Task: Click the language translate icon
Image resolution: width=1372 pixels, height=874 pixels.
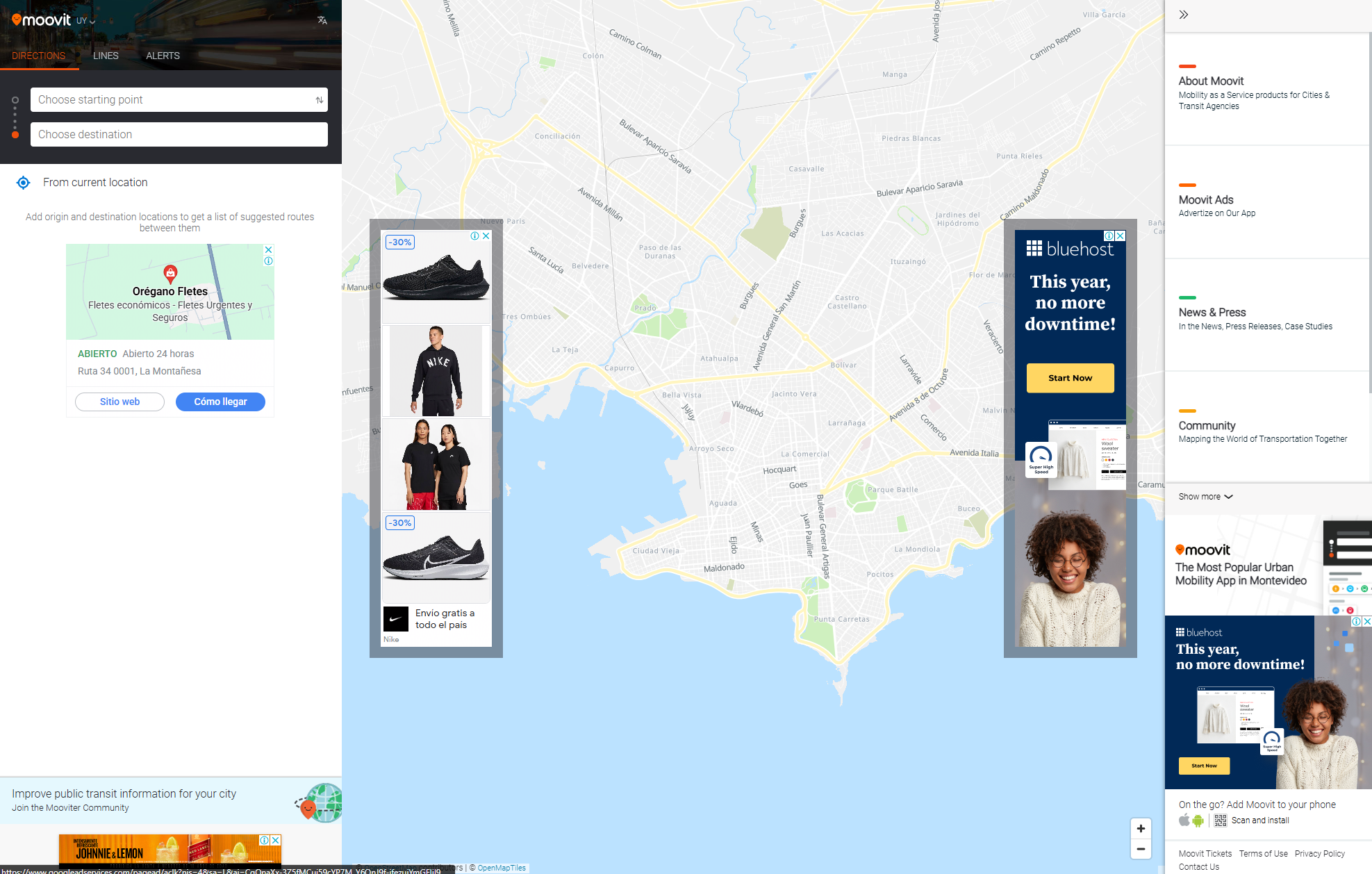Action: (x=322, y=20)
